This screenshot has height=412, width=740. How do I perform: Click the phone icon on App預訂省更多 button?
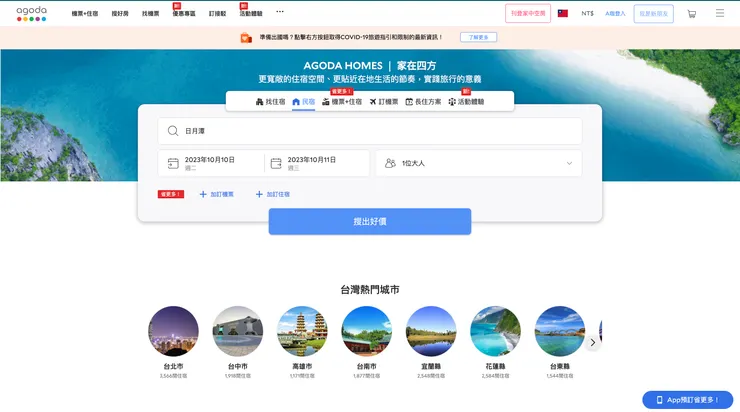[x=659, y=400]
